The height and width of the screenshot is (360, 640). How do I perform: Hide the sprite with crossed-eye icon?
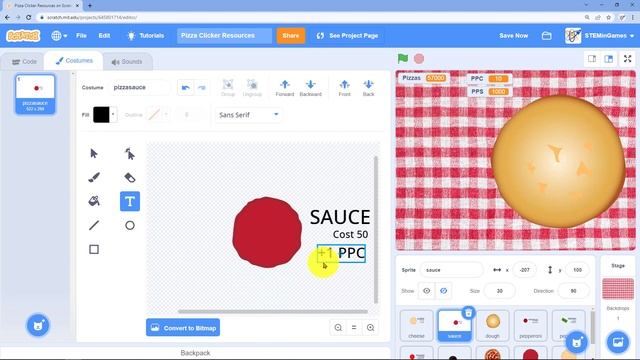coord(443,291)
